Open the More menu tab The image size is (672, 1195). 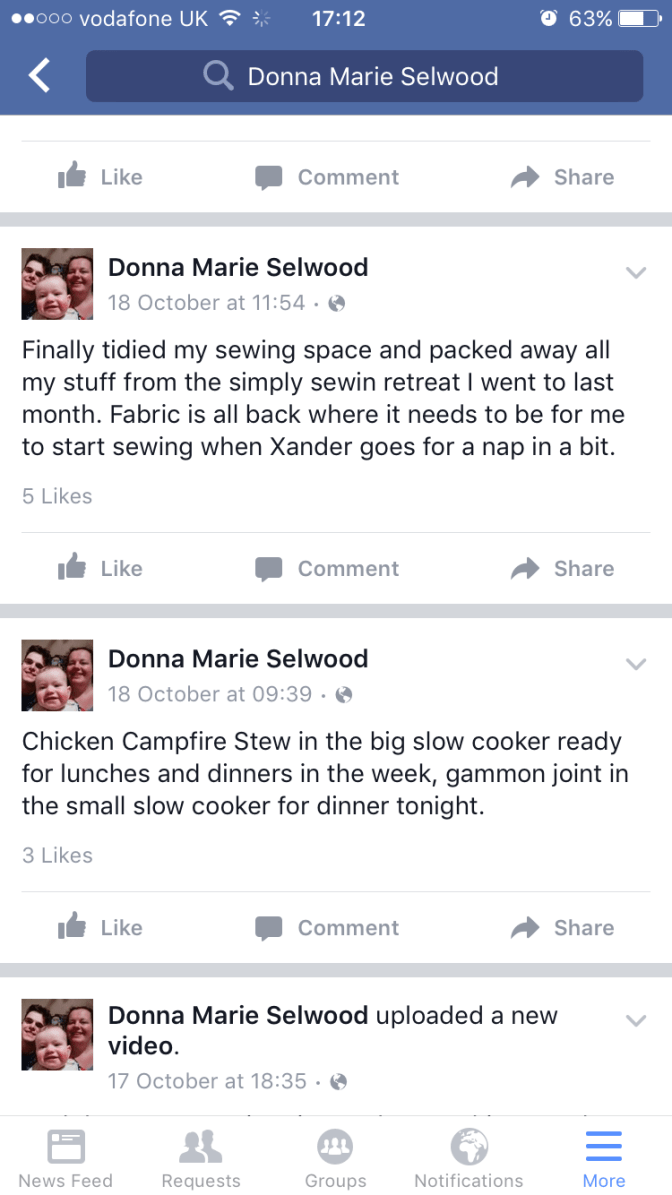click(x=604, y=1158)
